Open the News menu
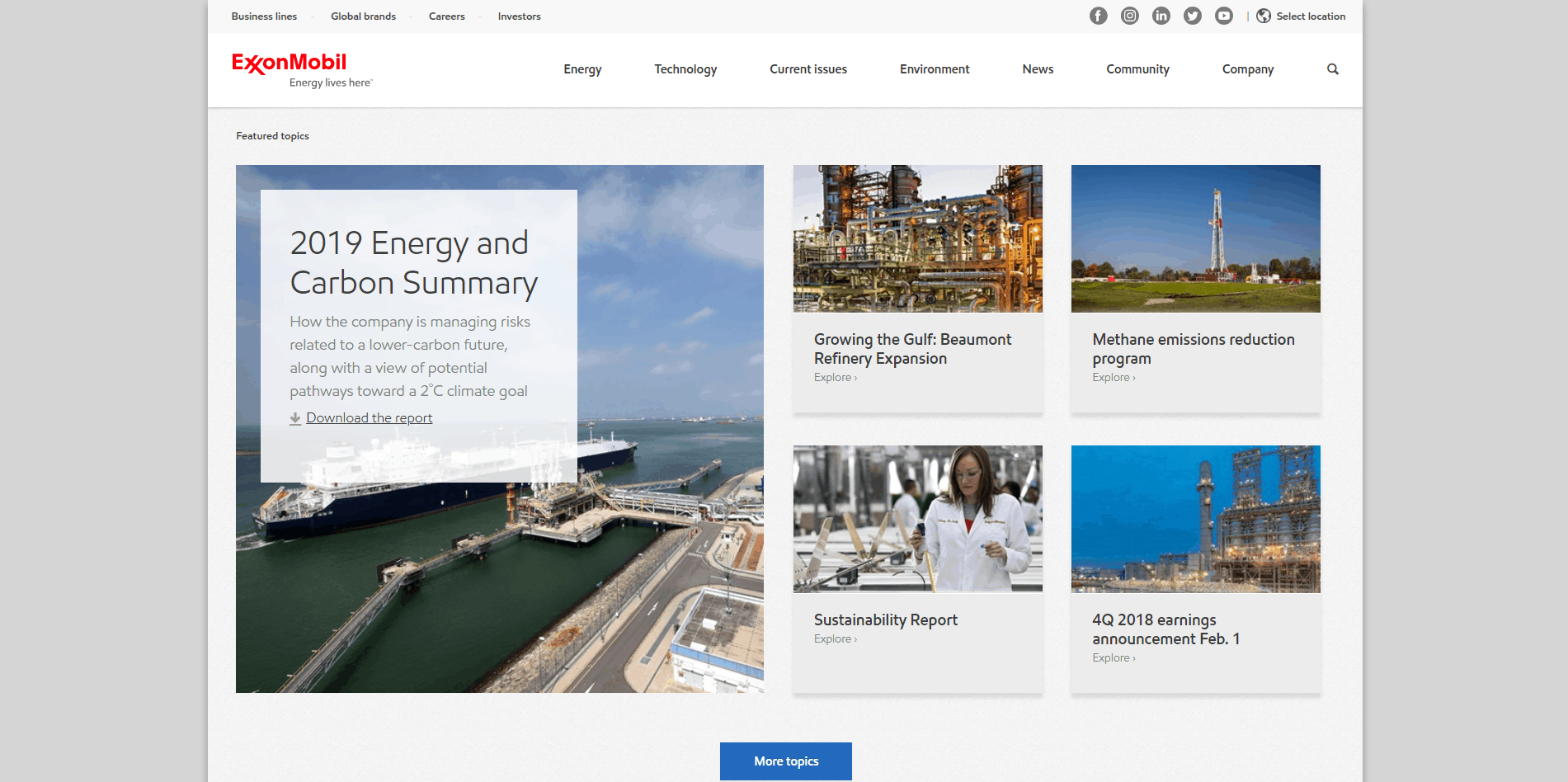Screen dimensions: 1568x782 (1038, 69)
